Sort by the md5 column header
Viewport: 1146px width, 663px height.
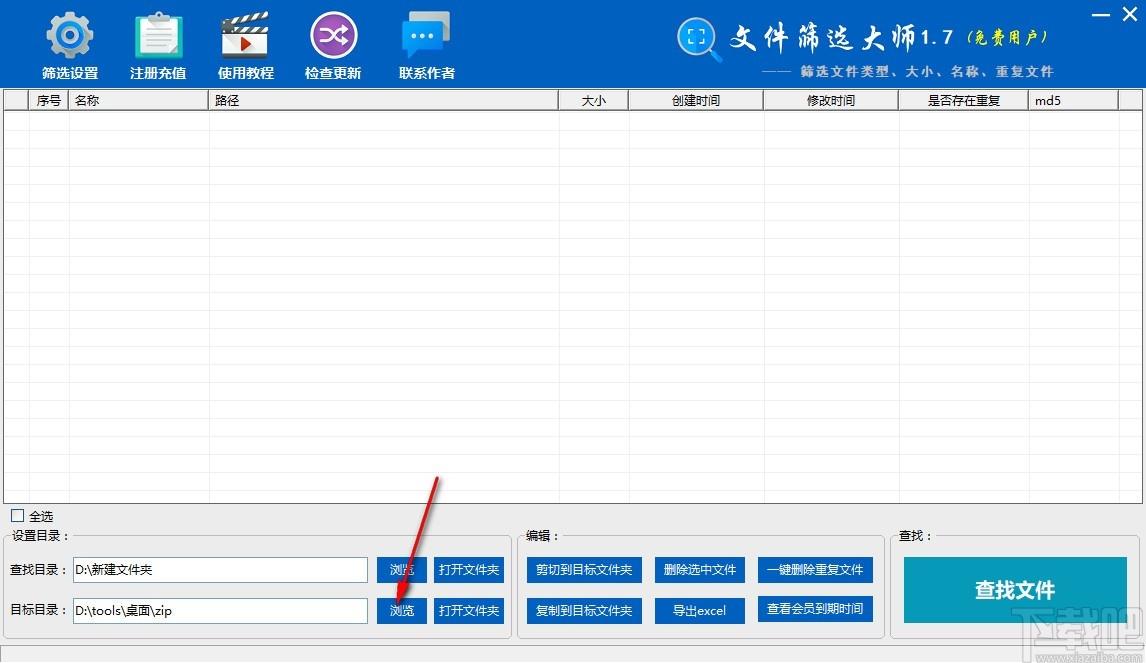point(1074,100)
